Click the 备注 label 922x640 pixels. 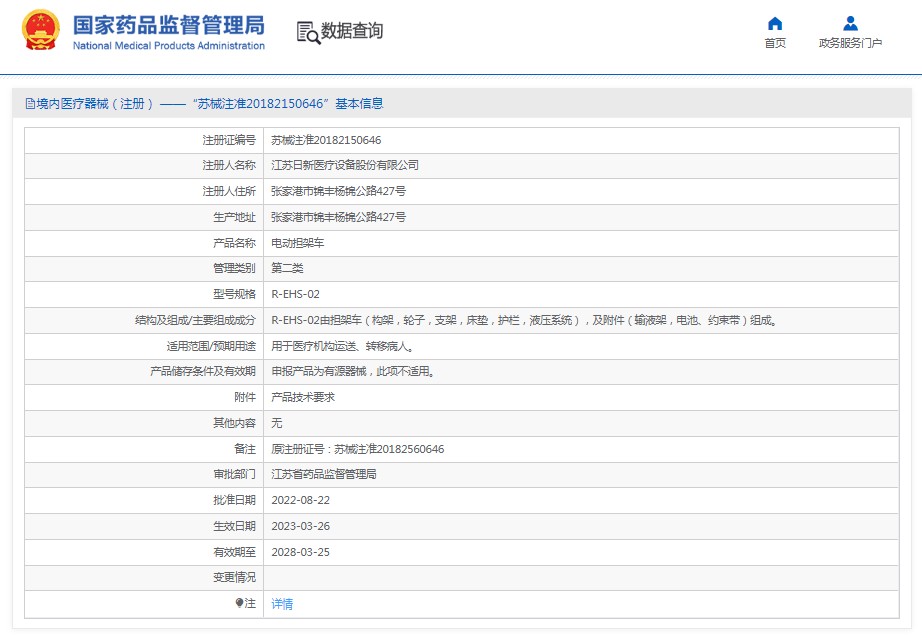(245, 449)
